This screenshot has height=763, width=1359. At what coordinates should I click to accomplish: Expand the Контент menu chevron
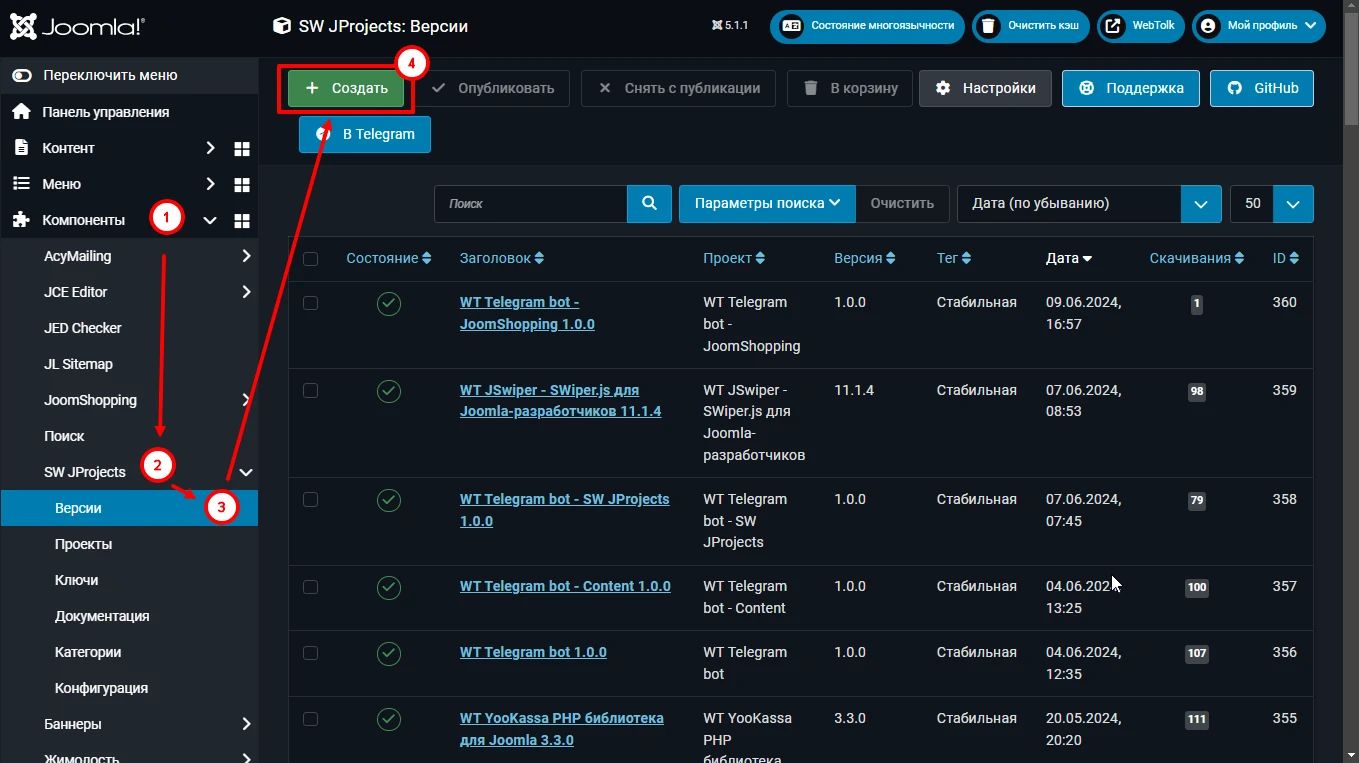pyautogui.click(x=210, y=148)
